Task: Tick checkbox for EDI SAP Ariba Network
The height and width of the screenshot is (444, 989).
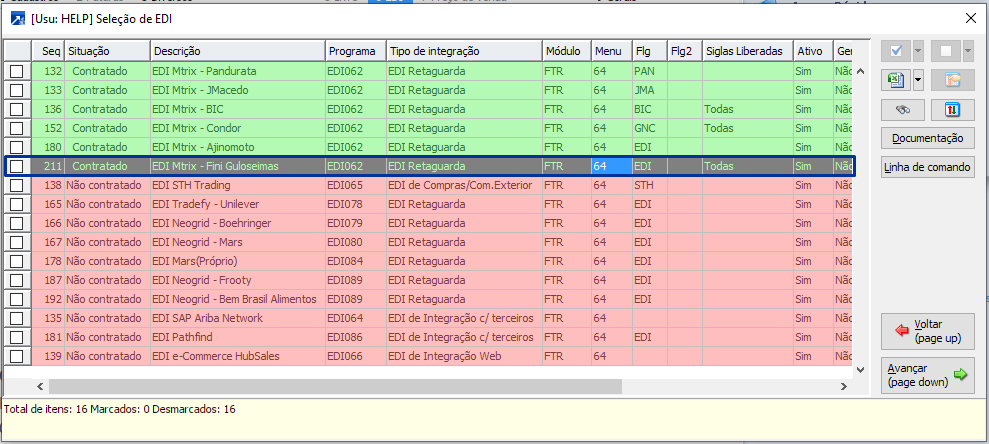Action: (x=17, y=318)
